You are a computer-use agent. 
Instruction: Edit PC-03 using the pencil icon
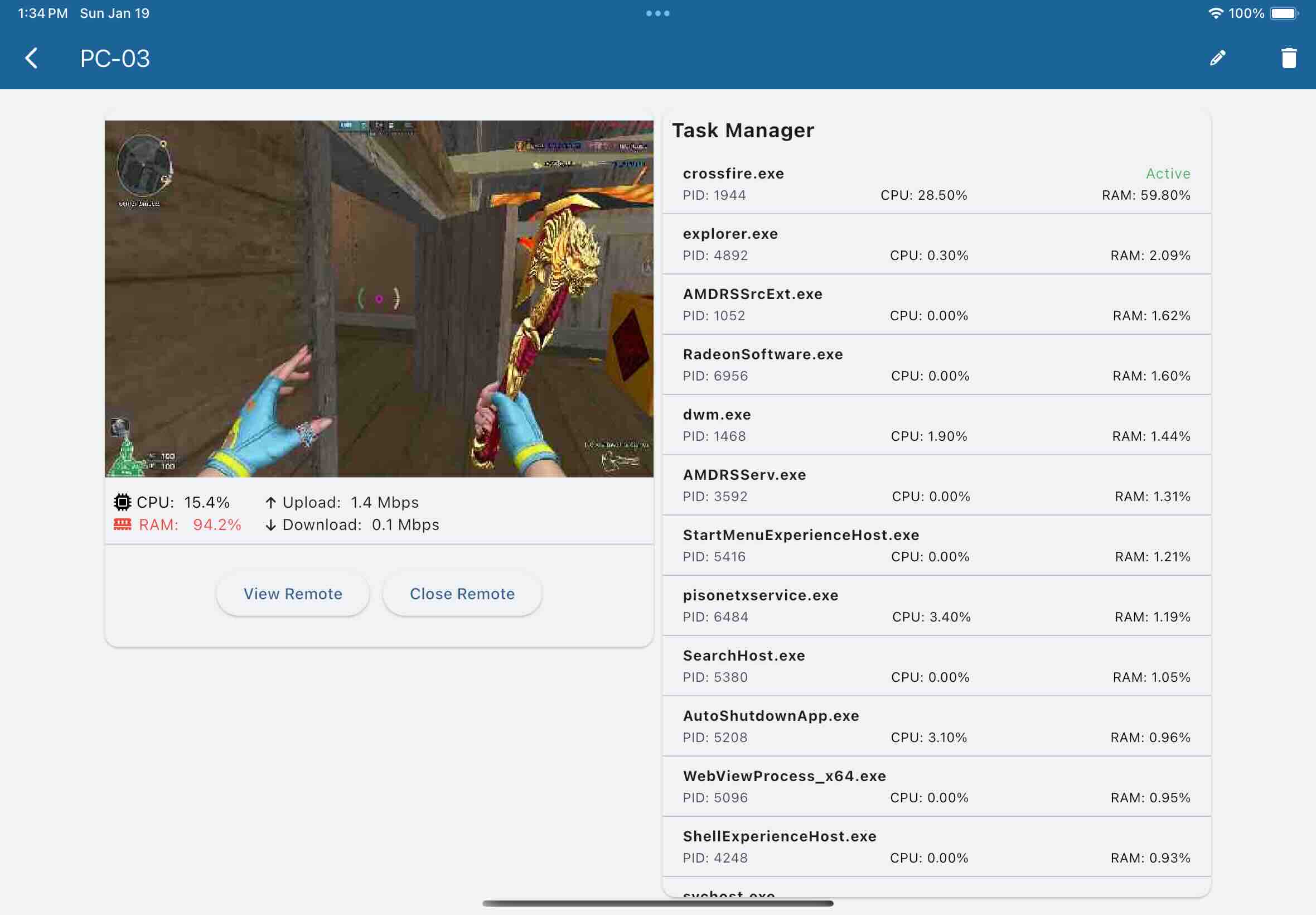coord(1217,58)
